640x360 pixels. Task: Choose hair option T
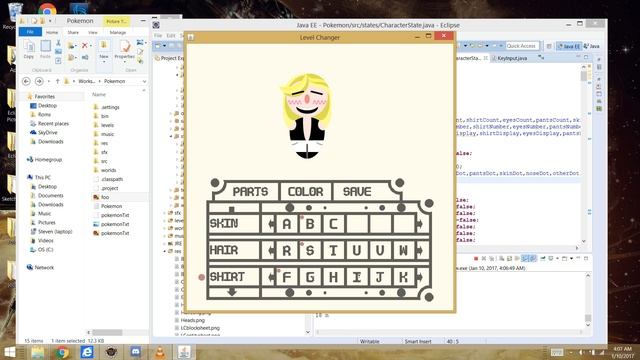coord(333,250)
